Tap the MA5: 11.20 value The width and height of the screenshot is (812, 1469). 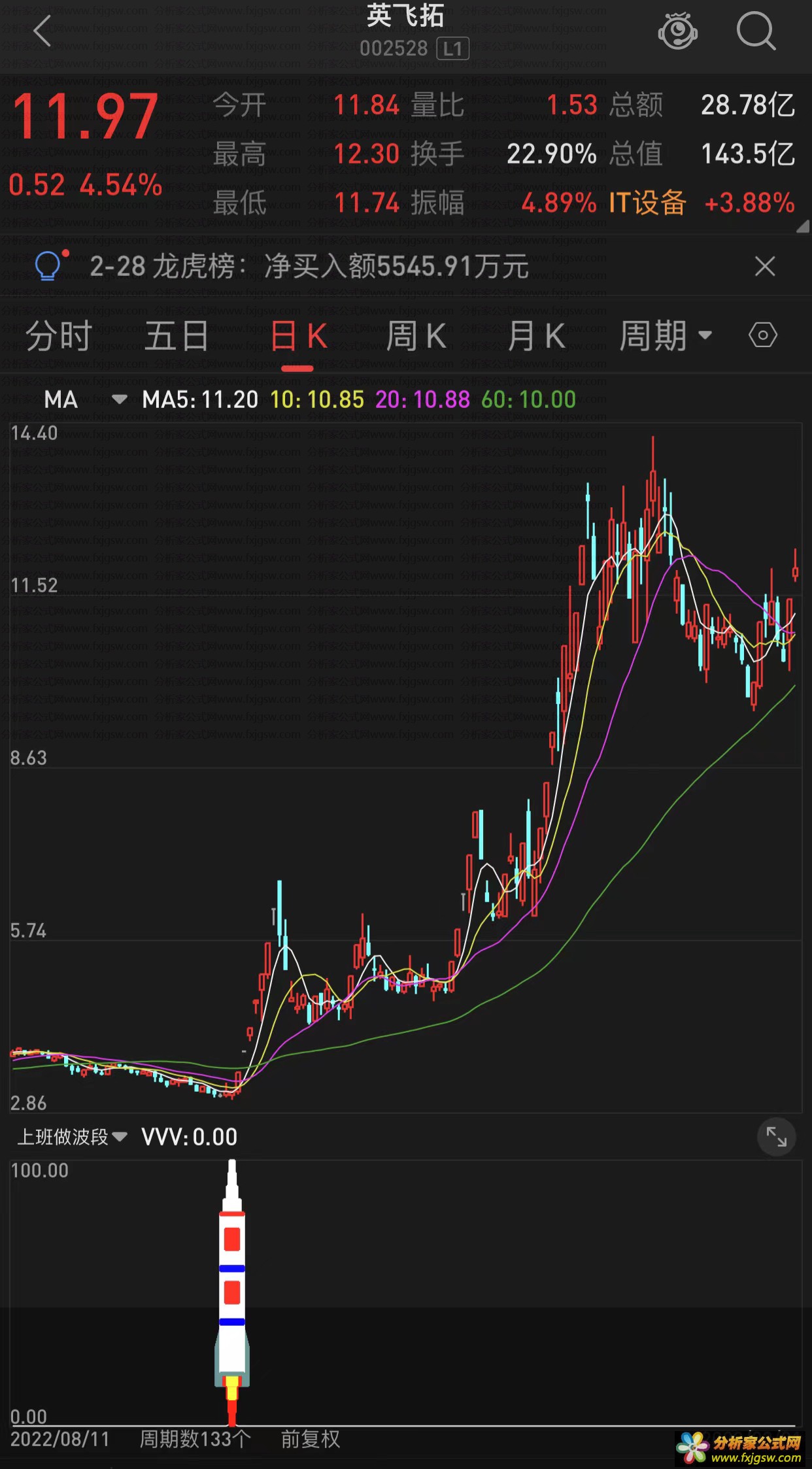coord(200,399)
